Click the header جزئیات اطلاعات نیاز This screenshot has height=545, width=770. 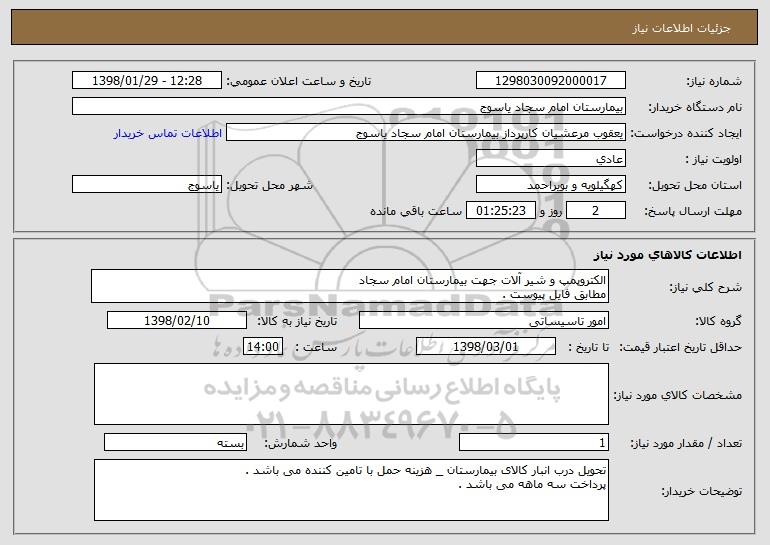coord(681,28)
